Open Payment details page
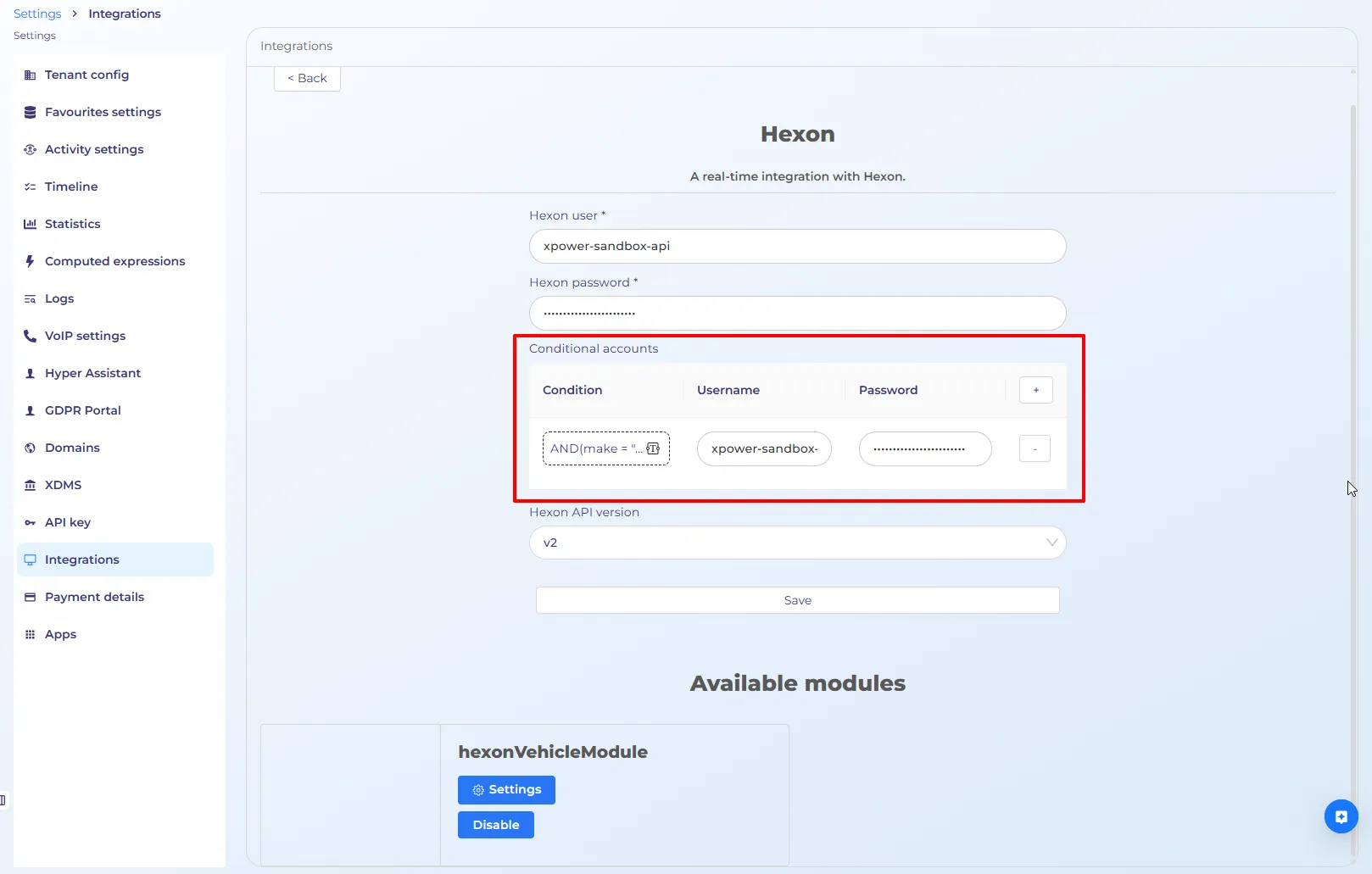The image size is (1372, 874). point(115,597)
